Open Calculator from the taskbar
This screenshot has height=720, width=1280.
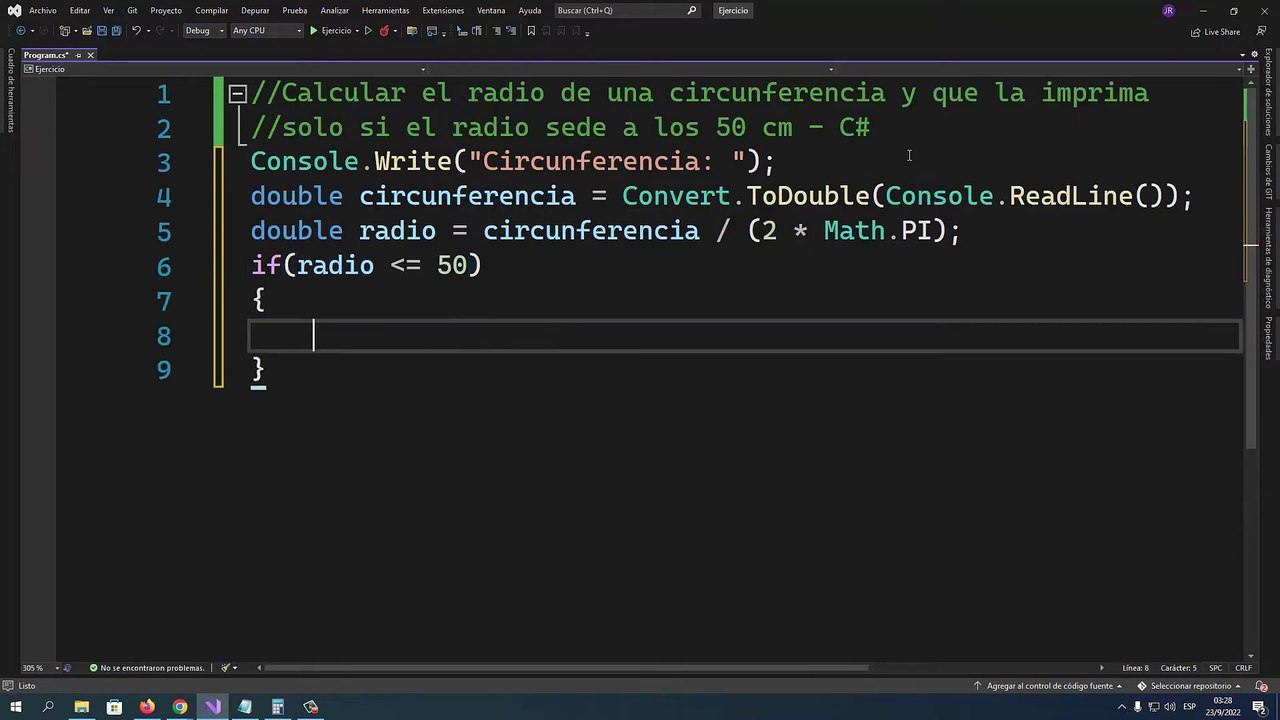point(278,707)
